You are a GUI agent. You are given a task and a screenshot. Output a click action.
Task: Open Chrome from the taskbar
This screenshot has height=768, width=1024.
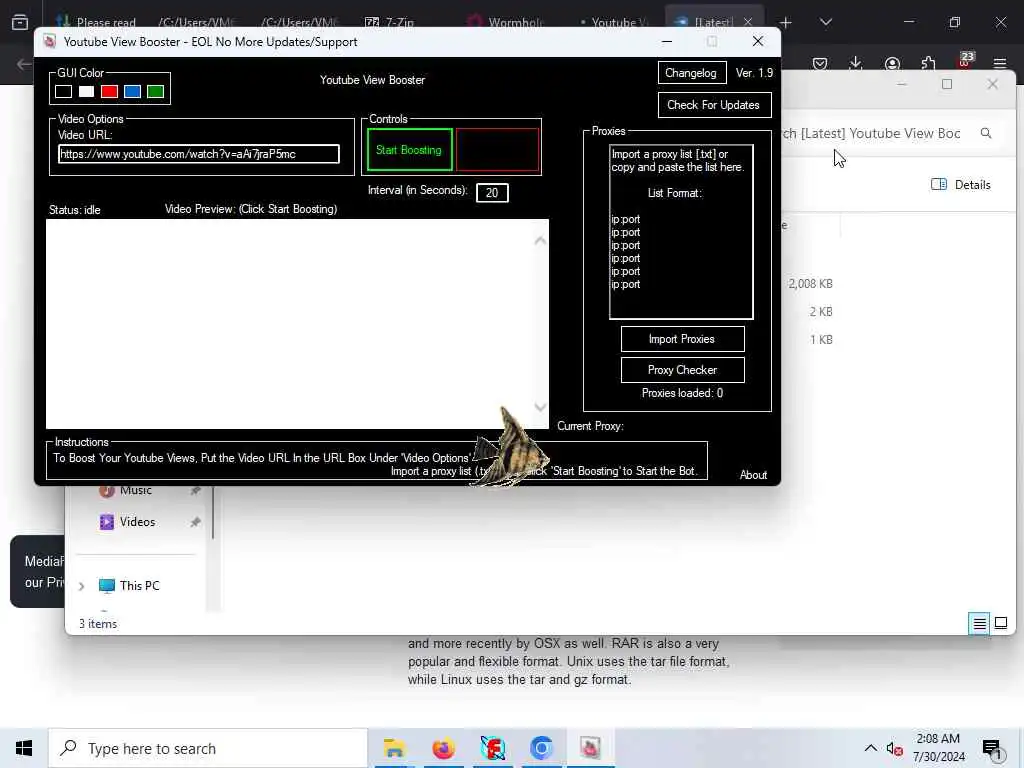click(x=541, y=748)
